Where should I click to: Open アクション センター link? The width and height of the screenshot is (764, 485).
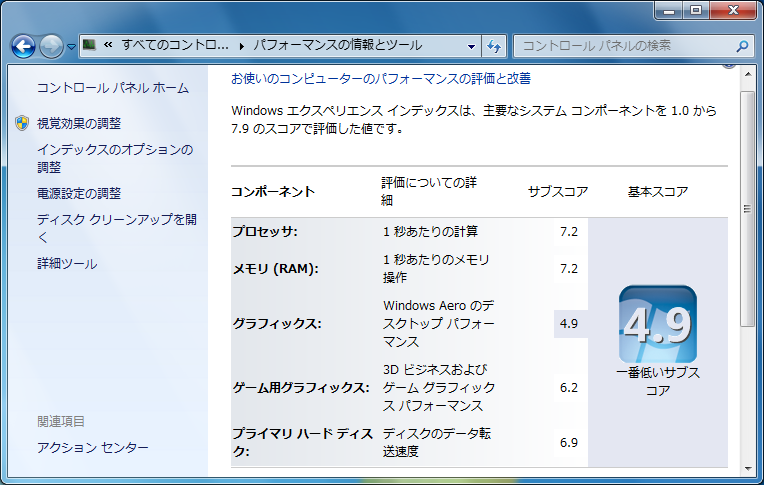pos(93,447)
